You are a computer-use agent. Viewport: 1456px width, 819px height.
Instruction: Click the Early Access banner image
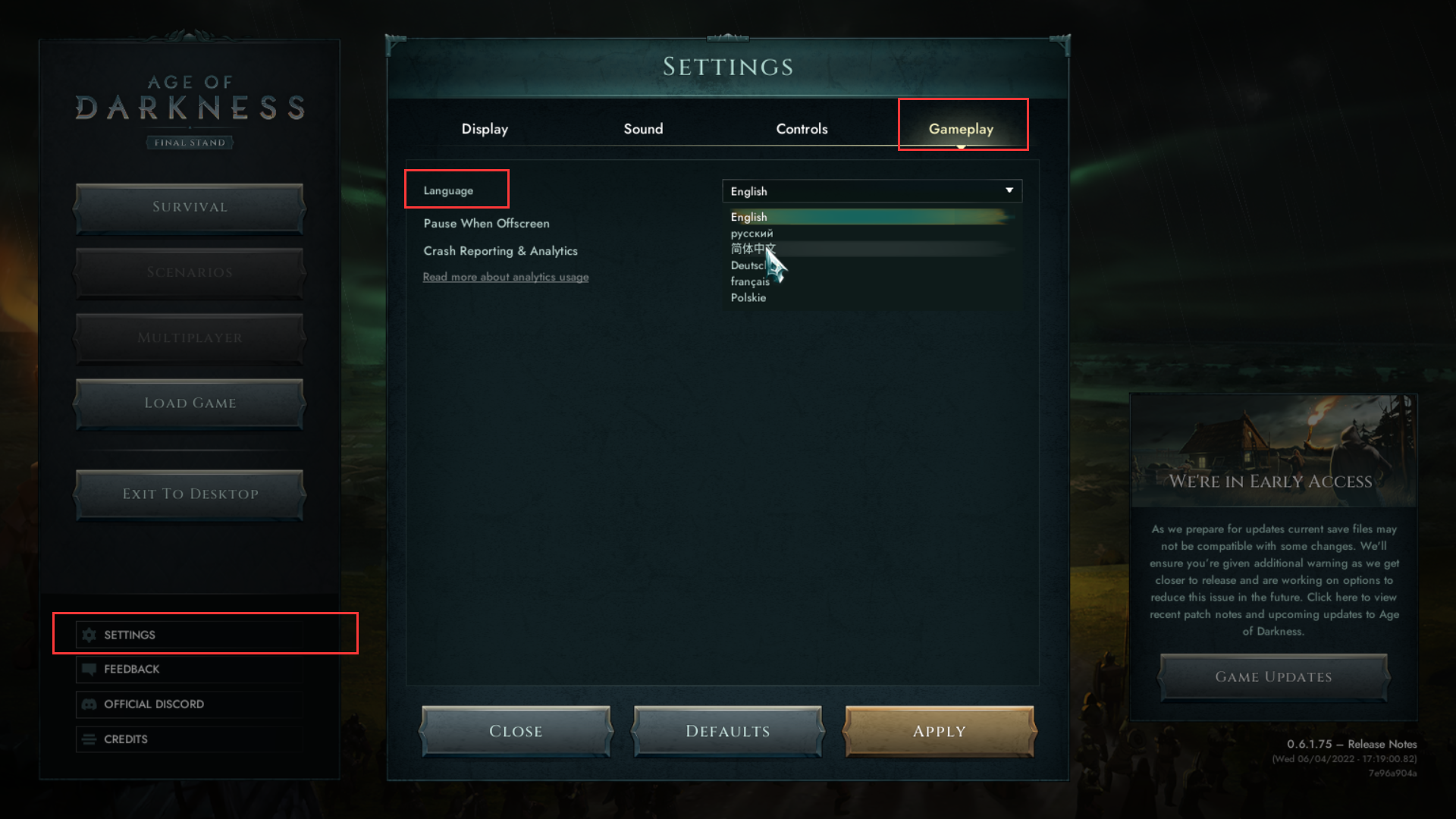(x=1273, y=450)
